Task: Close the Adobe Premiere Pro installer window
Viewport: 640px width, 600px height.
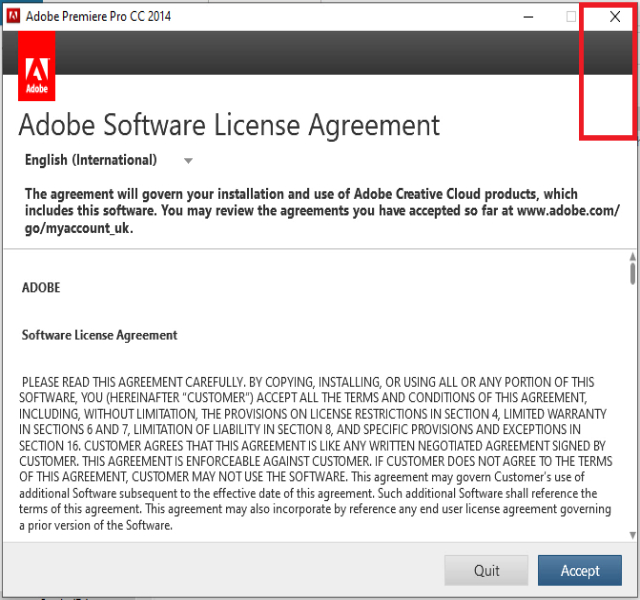Action: (615, 17)
